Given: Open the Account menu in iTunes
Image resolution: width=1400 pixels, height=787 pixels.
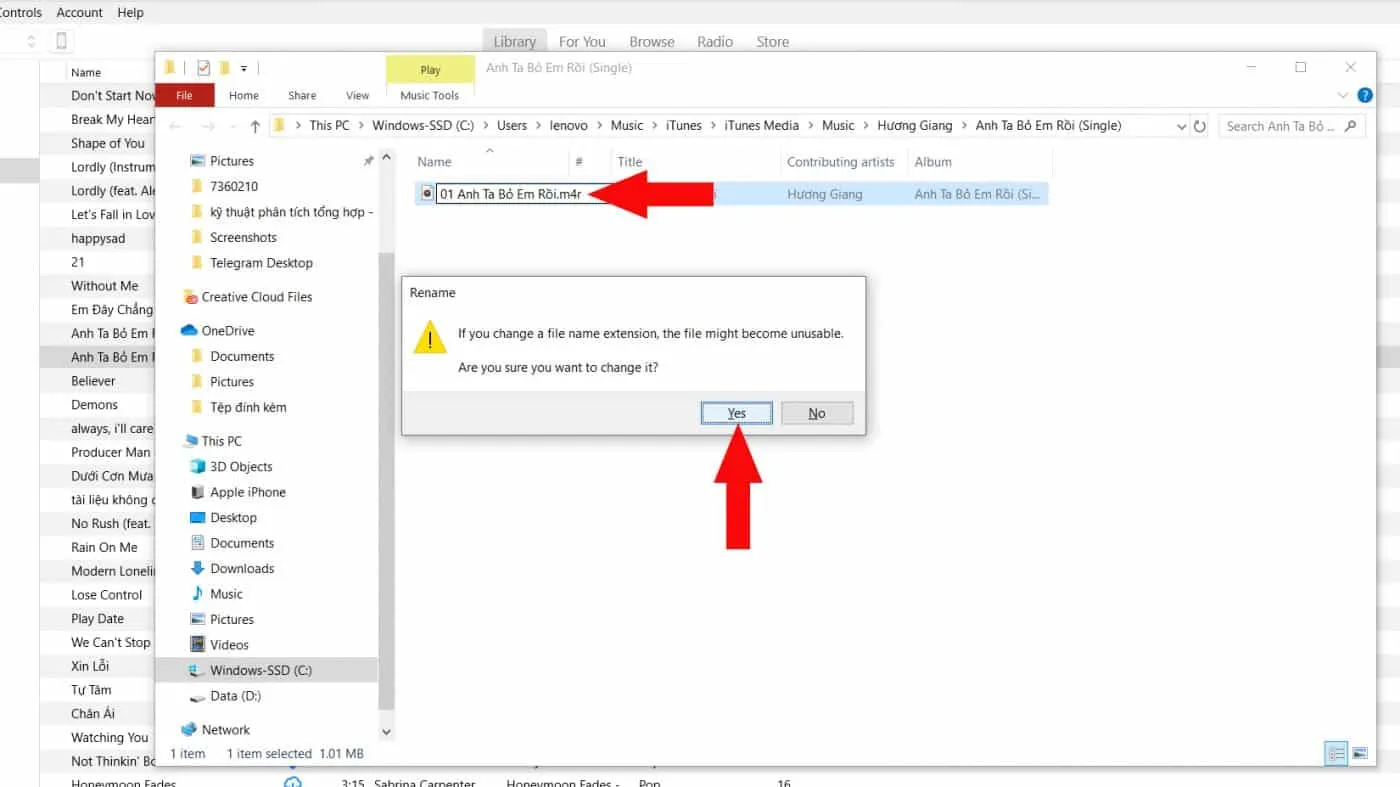Looking at the screenshot, I should 79,12.
